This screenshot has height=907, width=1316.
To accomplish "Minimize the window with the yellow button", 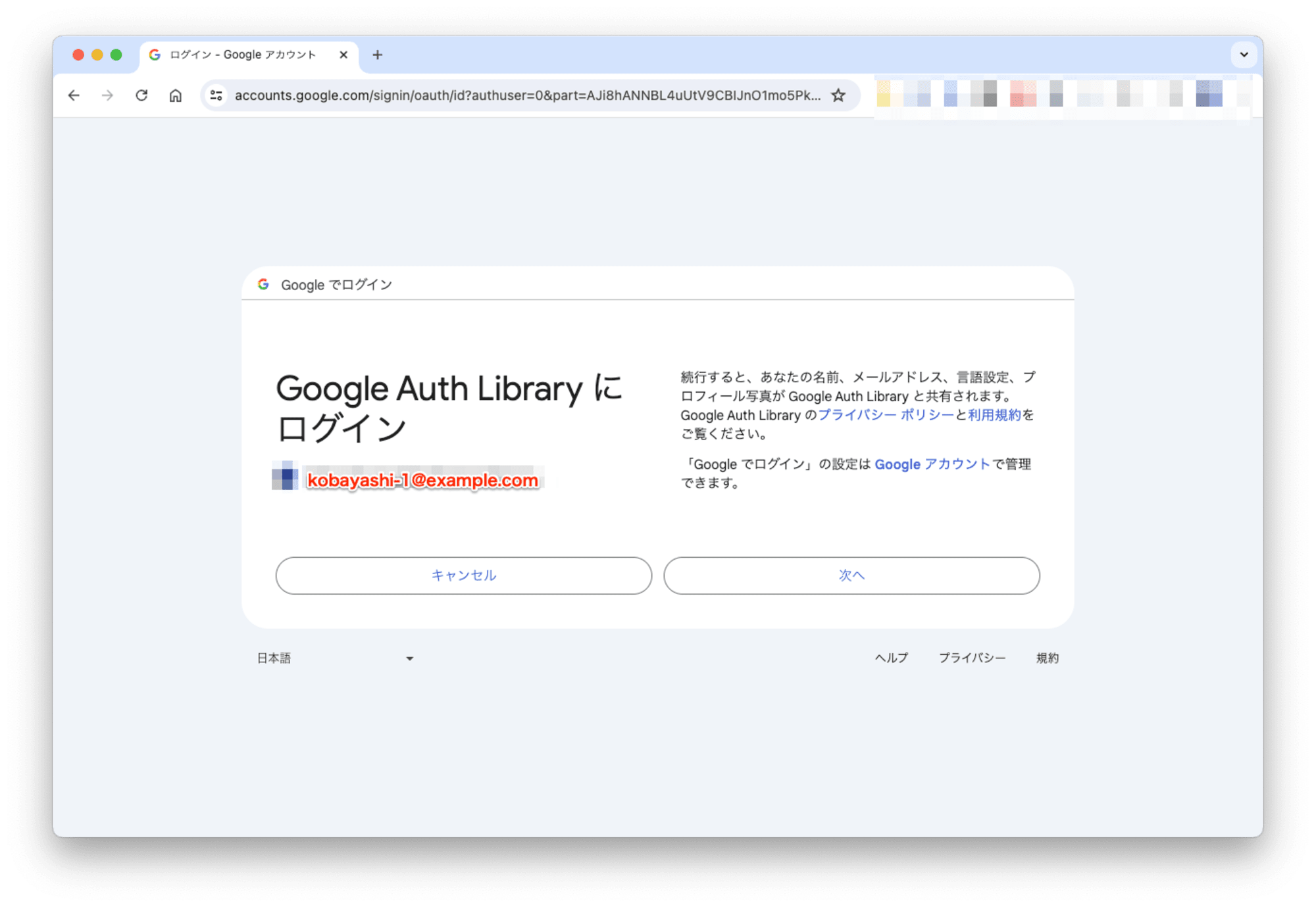I will [x=97, y=55].
